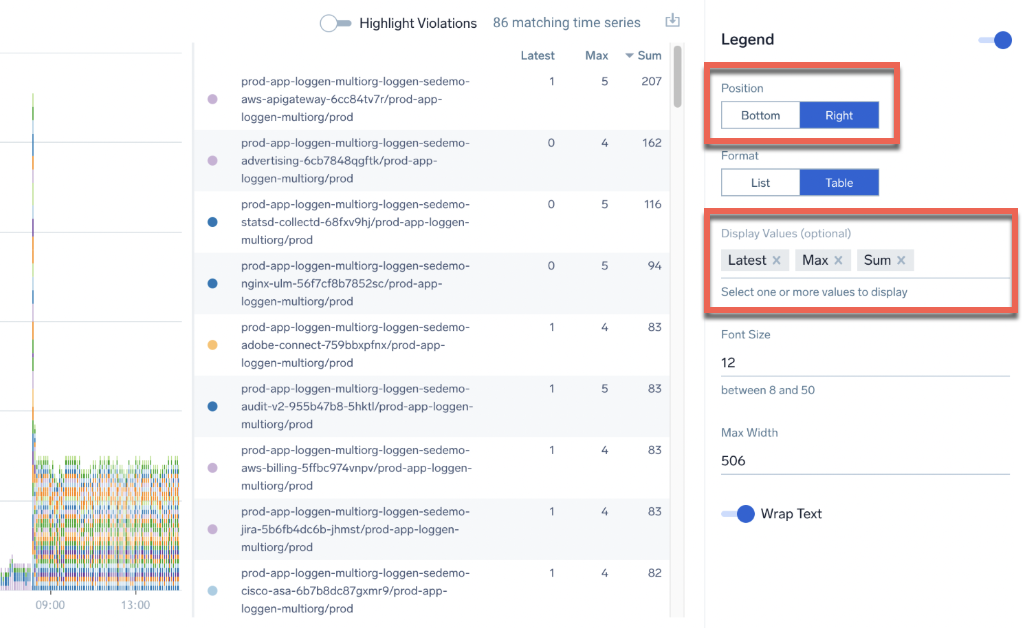Sort table by Latest column header
Viewport: 1026px width, 628px height.
pyautogui.click(x=537, y=56)
